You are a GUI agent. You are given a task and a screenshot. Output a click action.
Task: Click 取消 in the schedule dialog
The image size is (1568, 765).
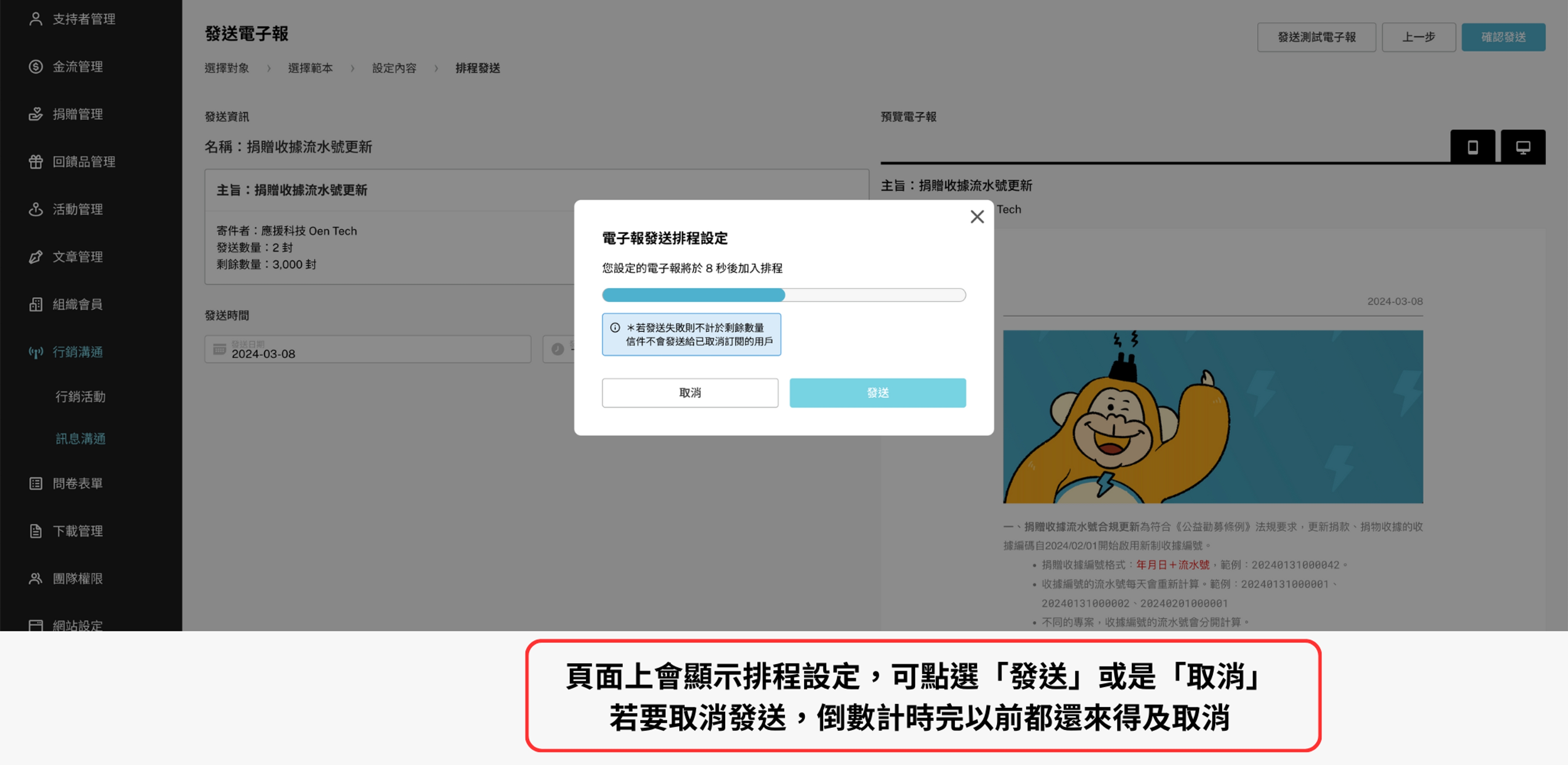point(690,392)
